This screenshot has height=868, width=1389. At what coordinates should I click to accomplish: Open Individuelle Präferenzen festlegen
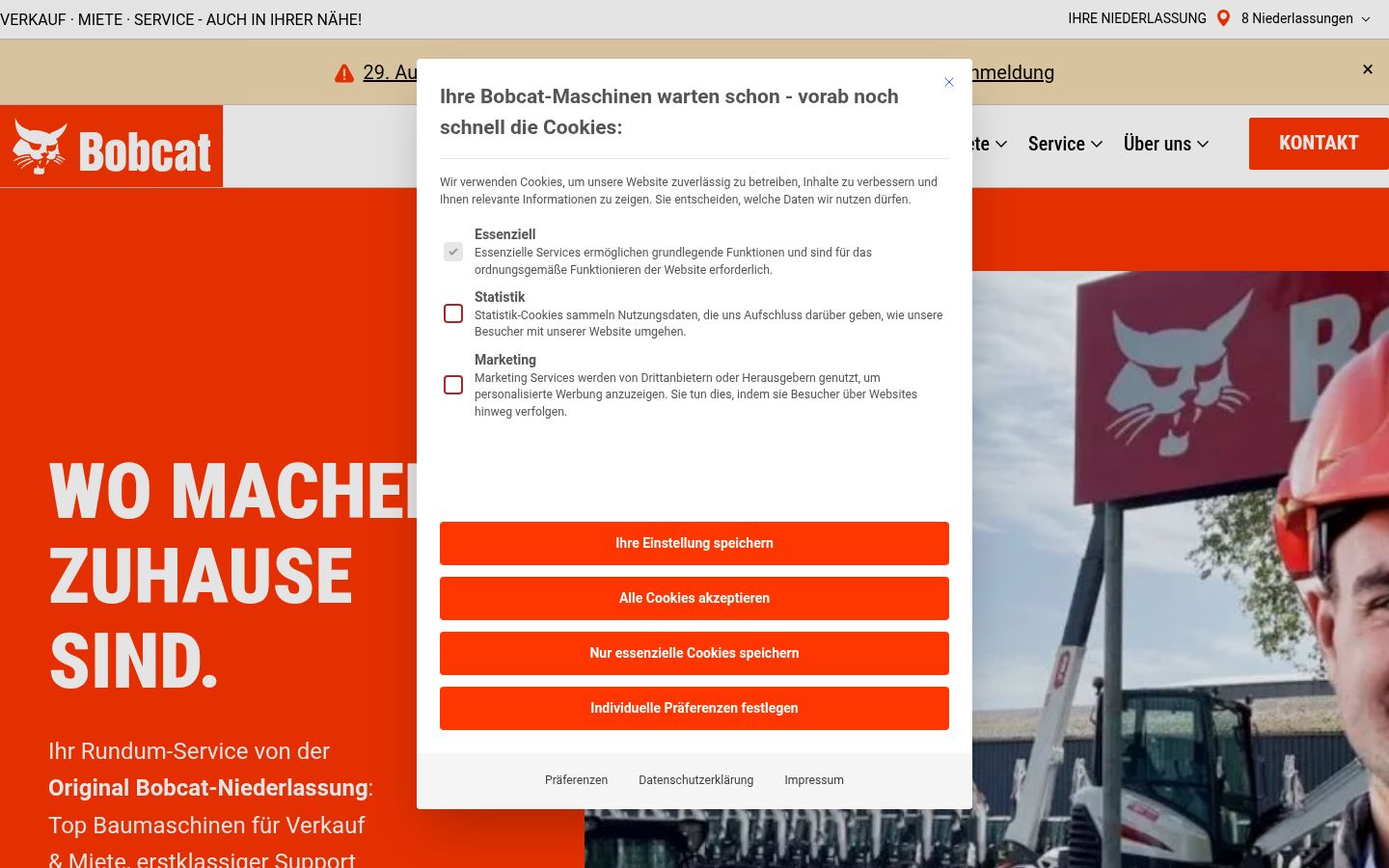tap(694, 708)
